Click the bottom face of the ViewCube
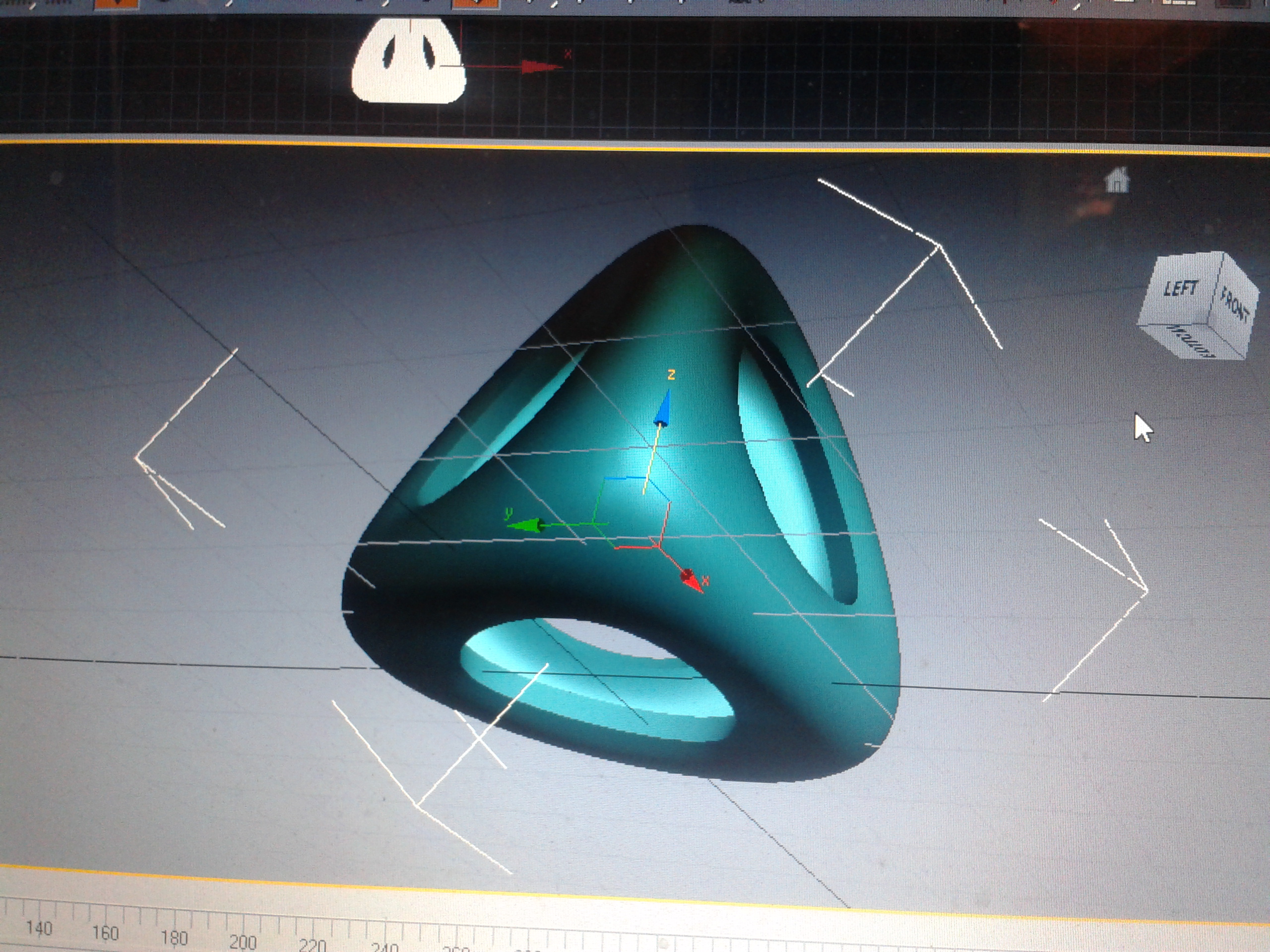 click(1193, 341)
